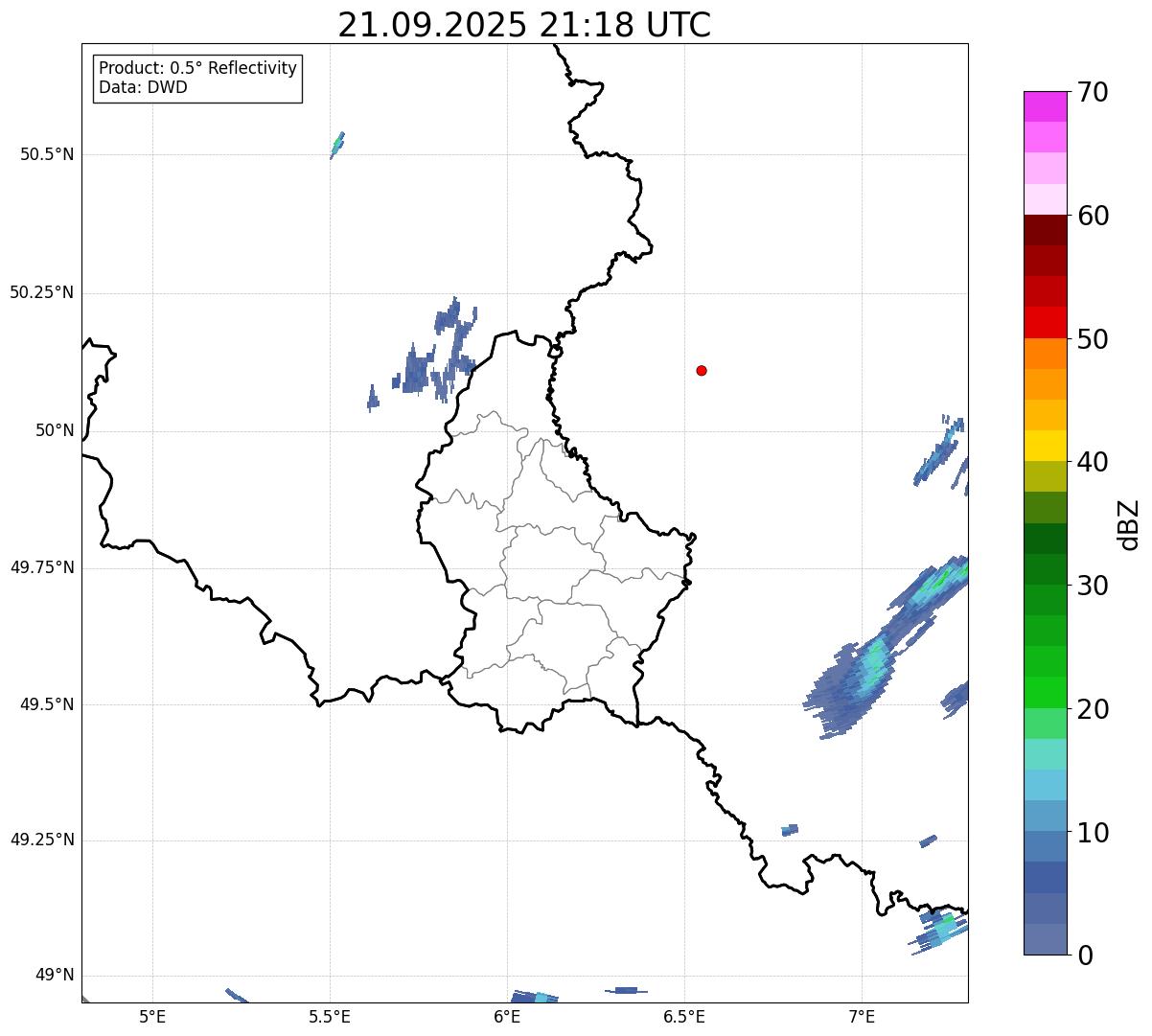Click the 50.25°N latitude label

[x=41, y=292]
